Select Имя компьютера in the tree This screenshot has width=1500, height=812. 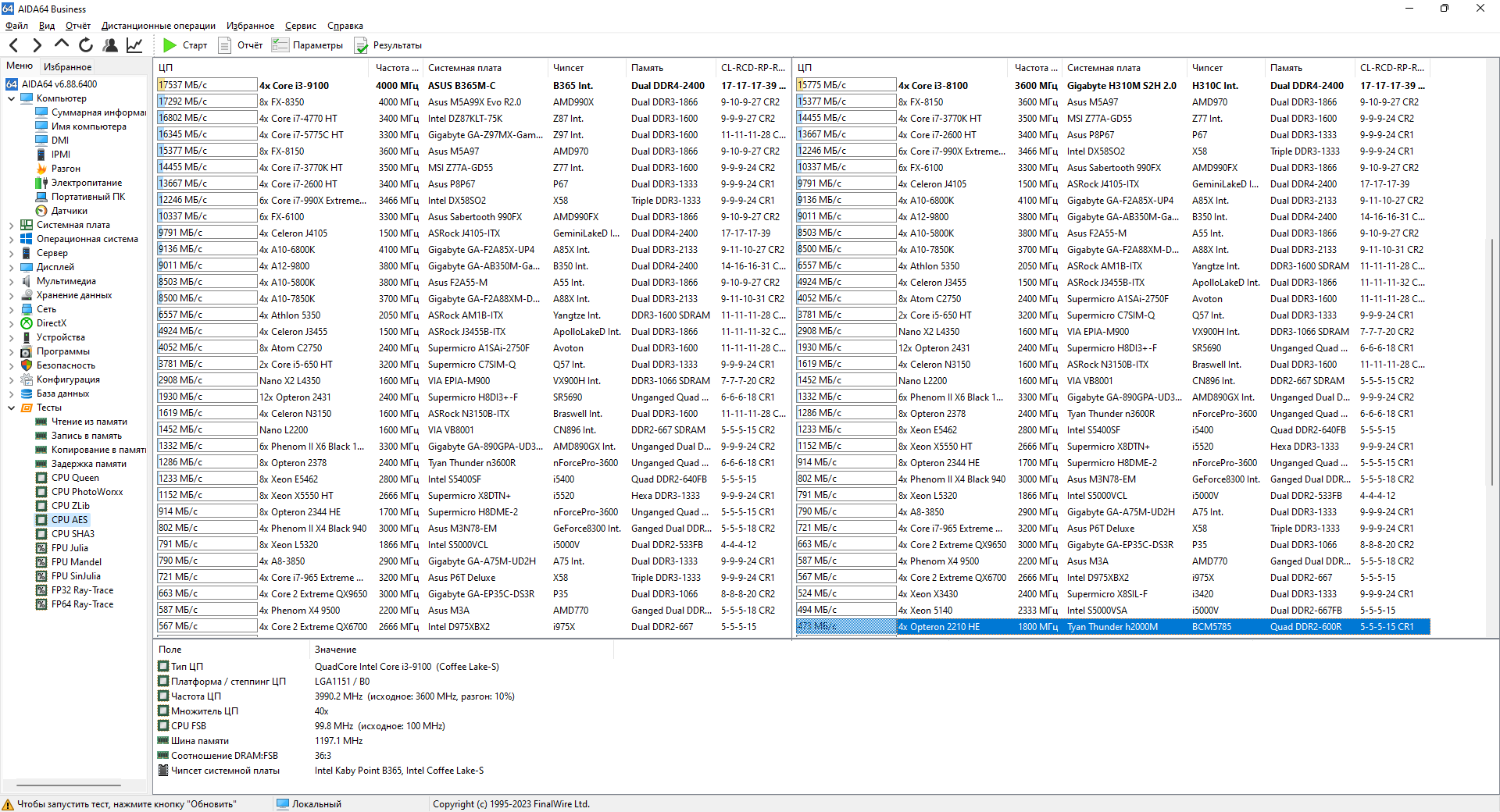click(x=89, y=126)
